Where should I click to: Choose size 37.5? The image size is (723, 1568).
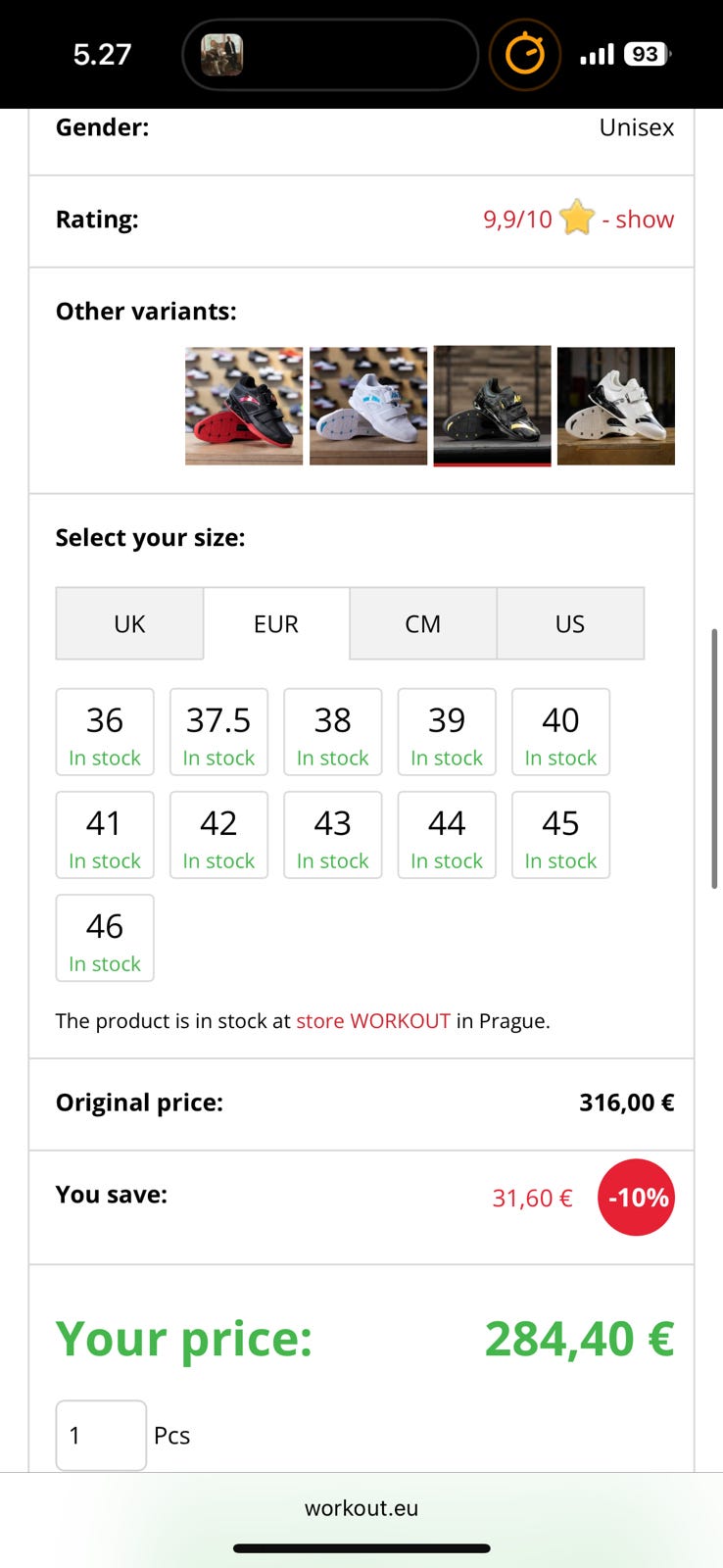coord(218,733)
